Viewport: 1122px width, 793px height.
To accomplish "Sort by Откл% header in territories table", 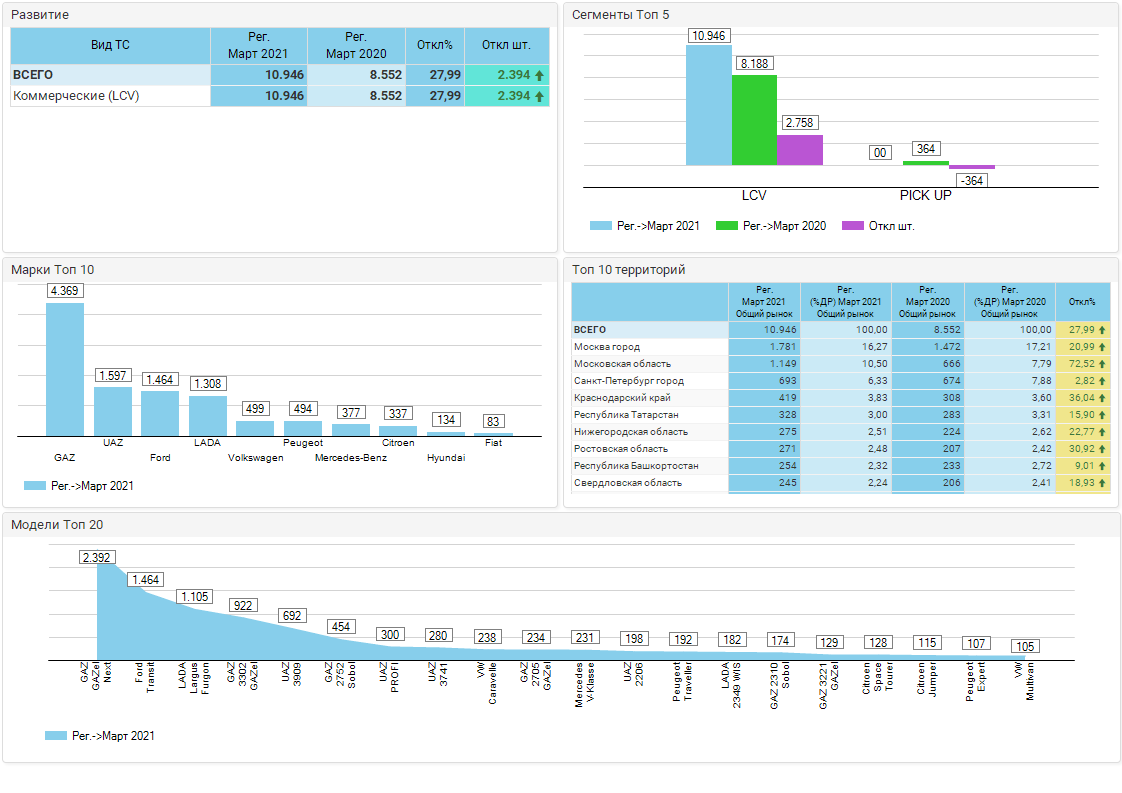I will tap(1082, 302).
